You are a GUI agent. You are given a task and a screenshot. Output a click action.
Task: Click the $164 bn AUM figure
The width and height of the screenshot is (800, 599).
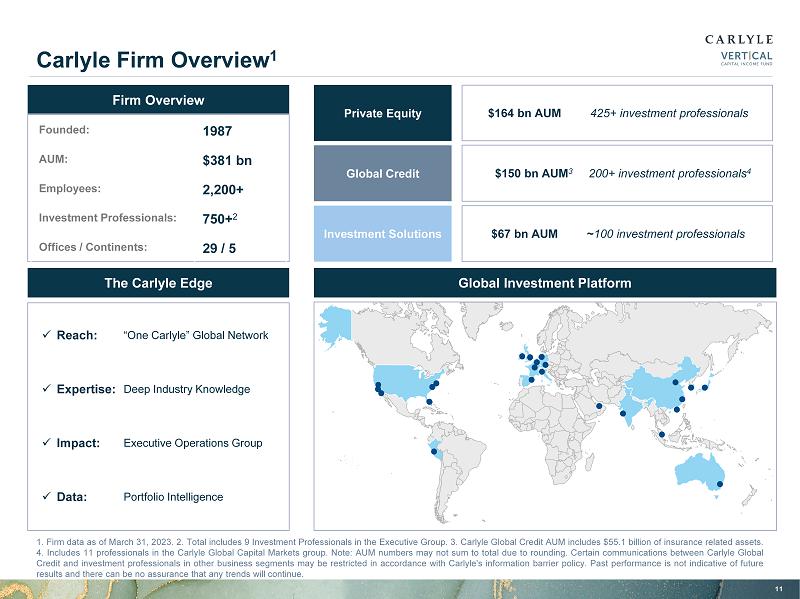(x=524, y=113)
